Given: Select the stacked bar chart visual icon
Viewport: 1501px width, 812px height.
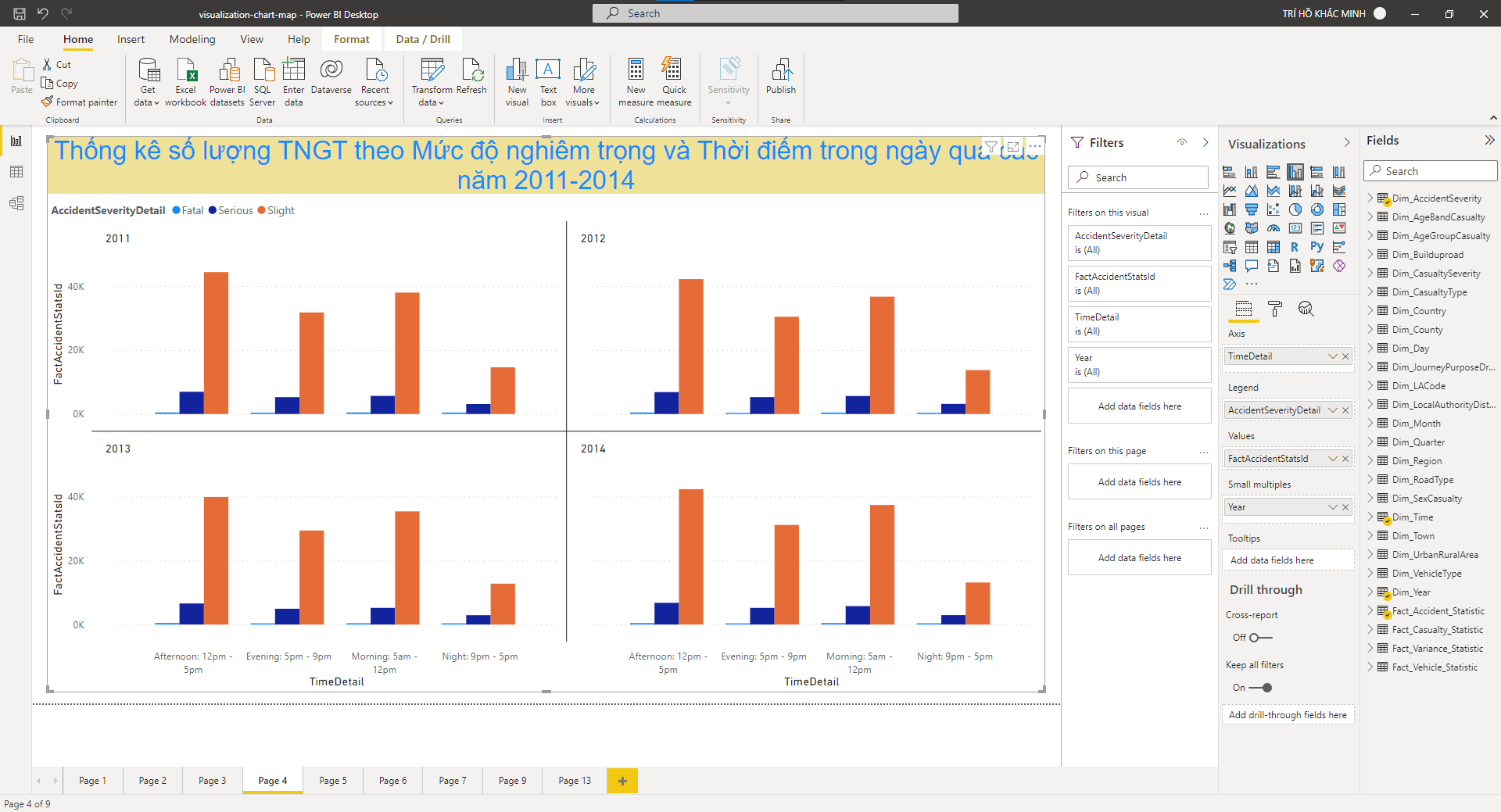Looking at the screenshot, I should (1230, 172).
